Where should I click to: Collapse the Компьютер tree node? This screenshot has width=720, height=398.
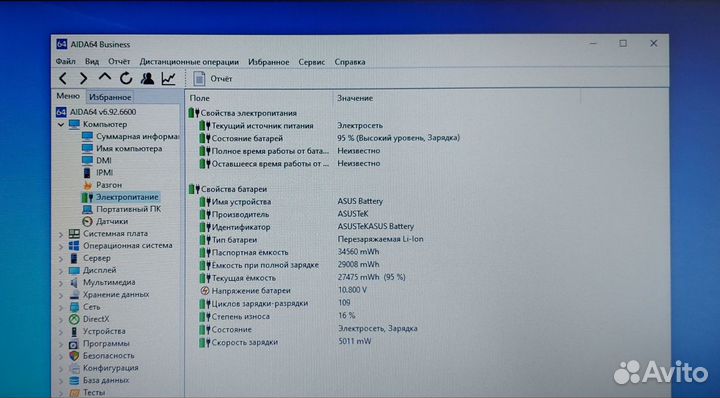(x=61, y=124)
